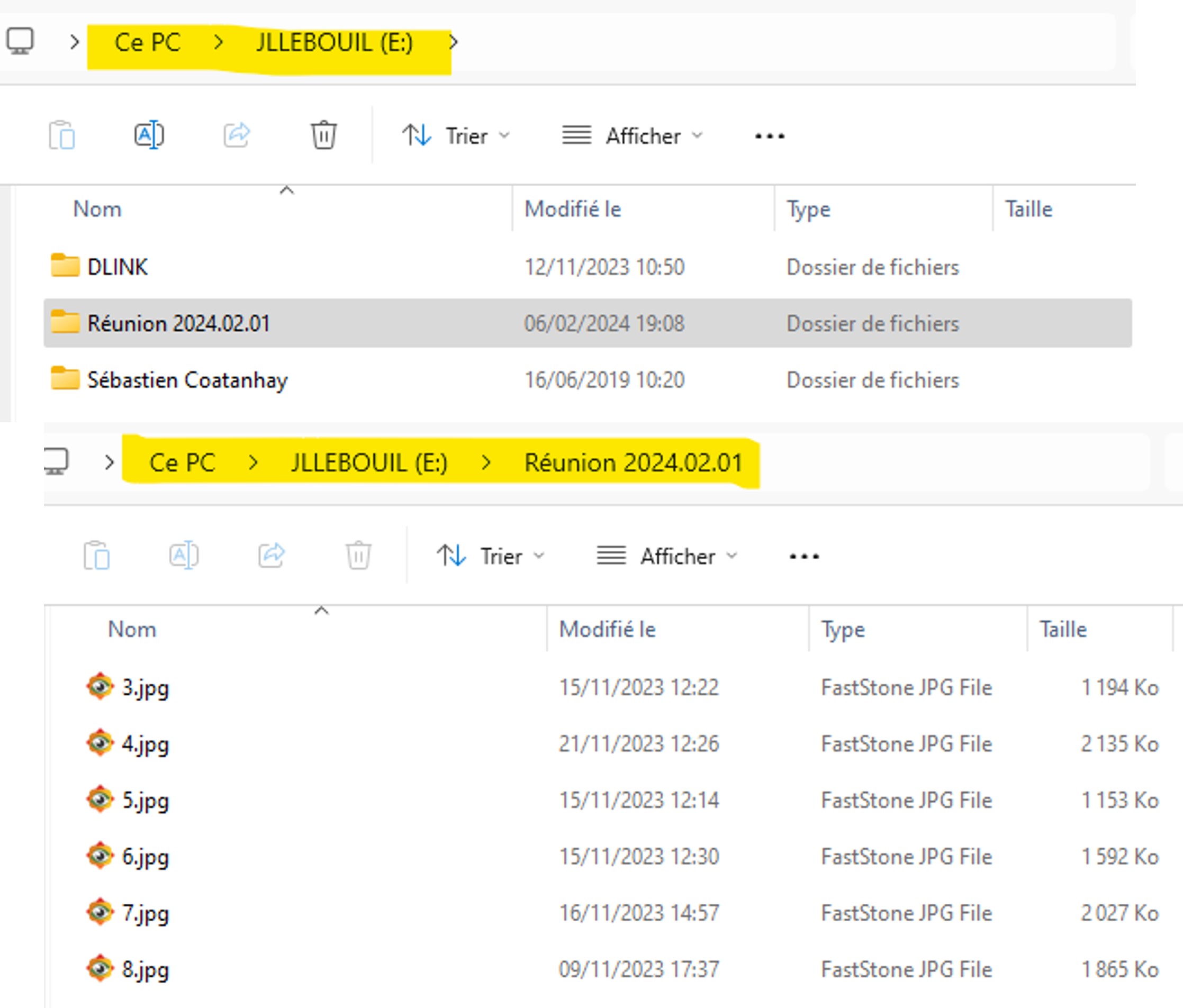Click the Réunion 2024.02.01 folder icon

click(65, 321)
